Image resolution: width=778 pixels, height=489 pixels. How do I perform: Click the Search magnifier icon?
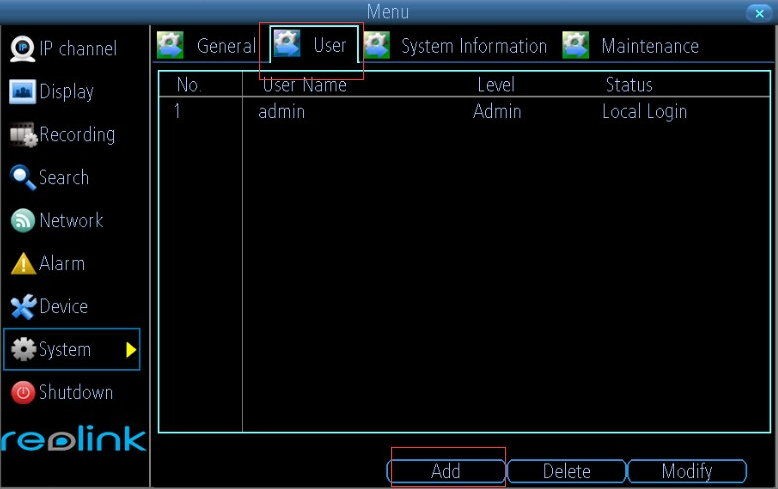tap(22, 177)
